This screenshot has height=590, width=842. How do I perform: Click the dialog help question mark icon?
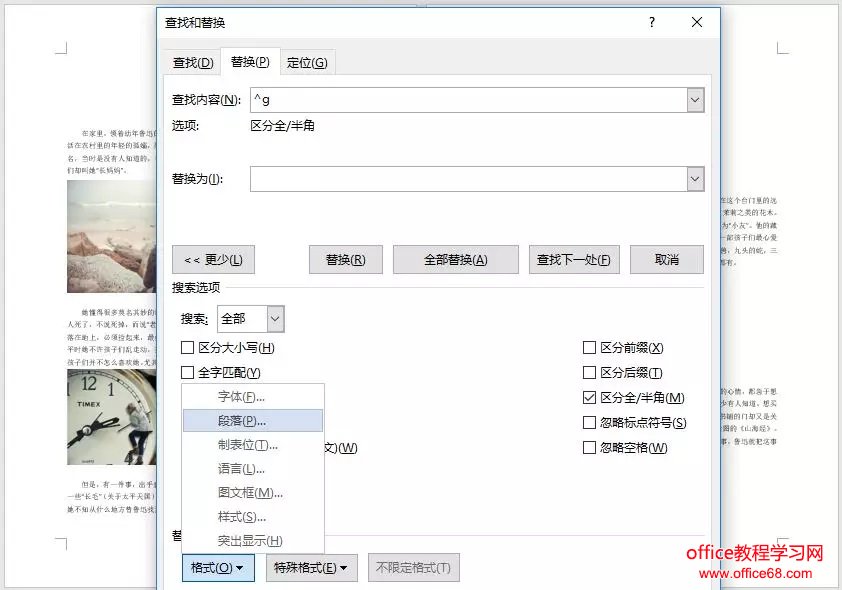pyautogui.click(x=652, y=22)
